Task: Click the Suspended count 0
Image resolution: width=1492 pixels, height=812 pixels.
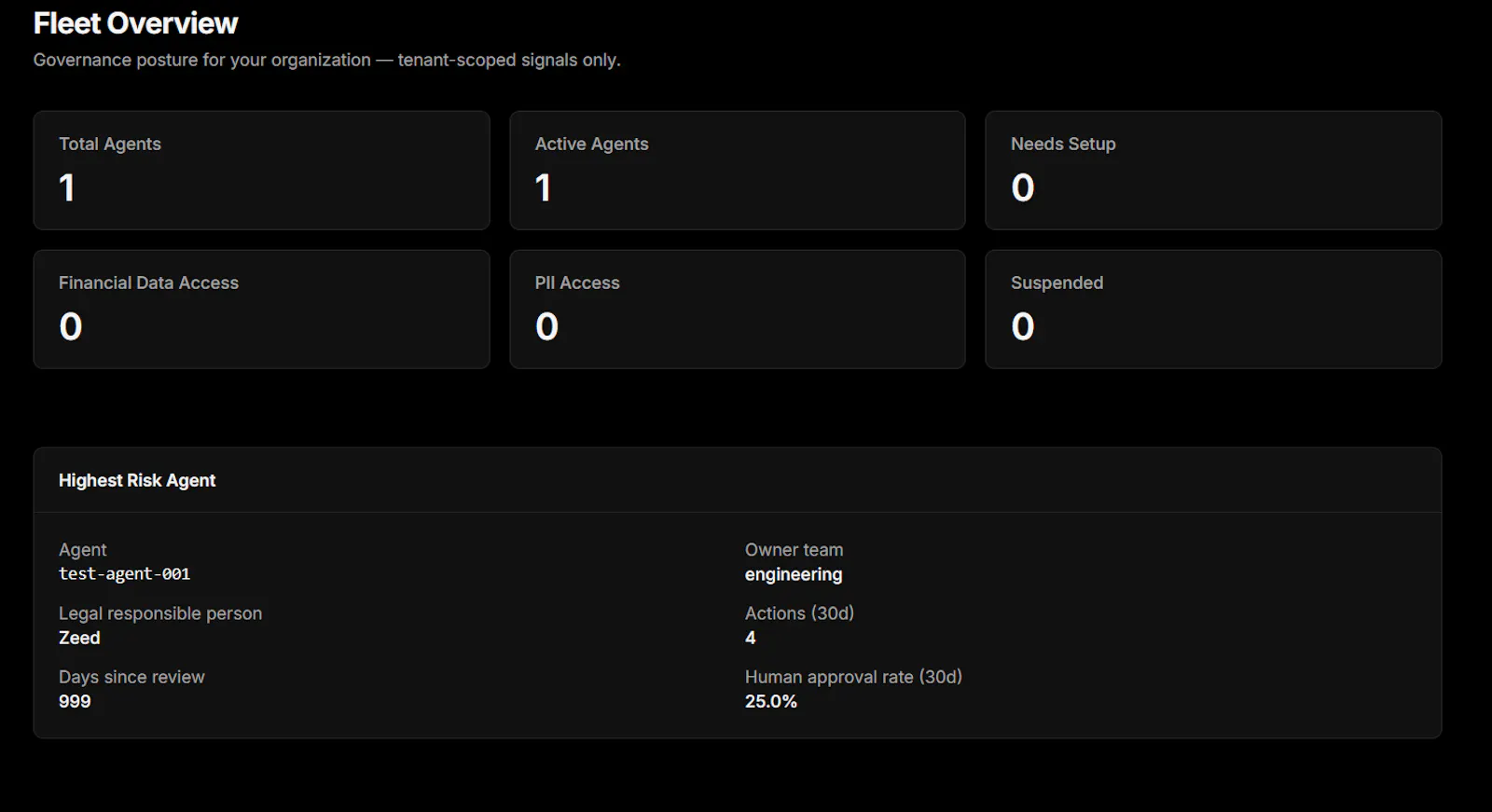Action: 1023,326
